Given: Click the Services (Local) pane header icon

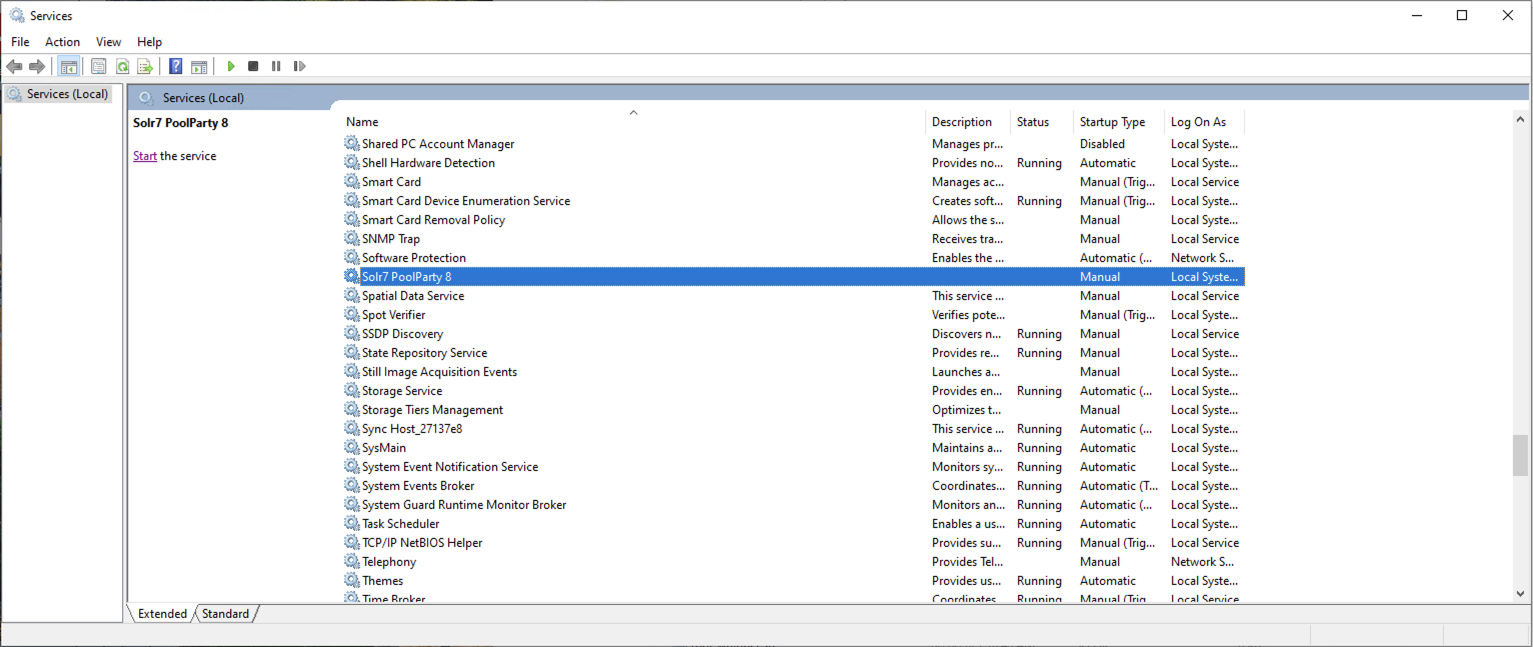Looking at the screenshot, I should pos(147,98).
